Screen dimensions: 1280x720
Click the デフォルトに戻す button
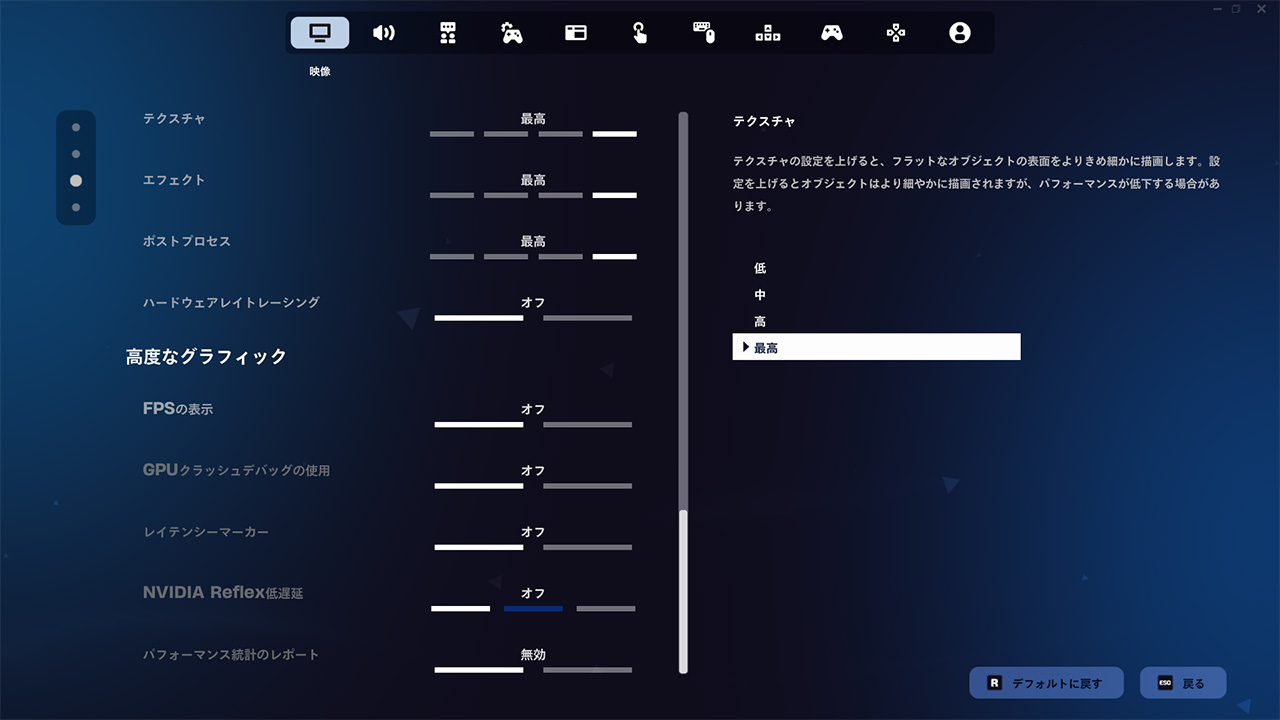pos(1046,683)
